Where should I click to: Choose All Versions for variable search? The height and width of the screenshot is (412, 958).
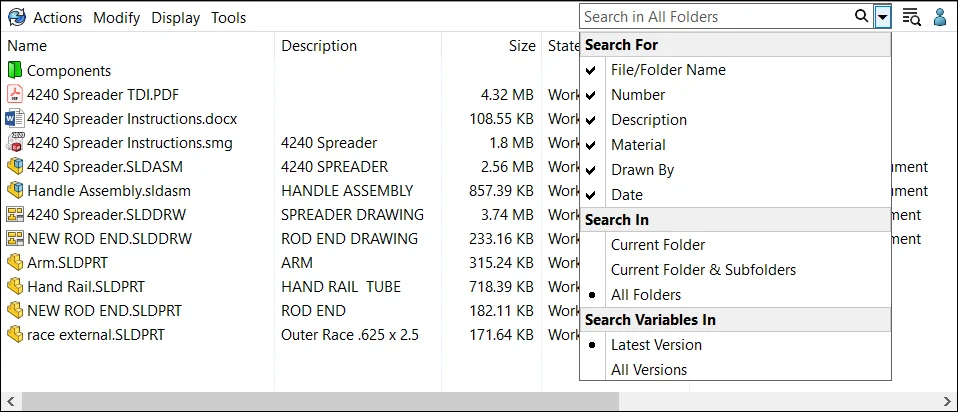pyautogui.click(x=649, y=370)
